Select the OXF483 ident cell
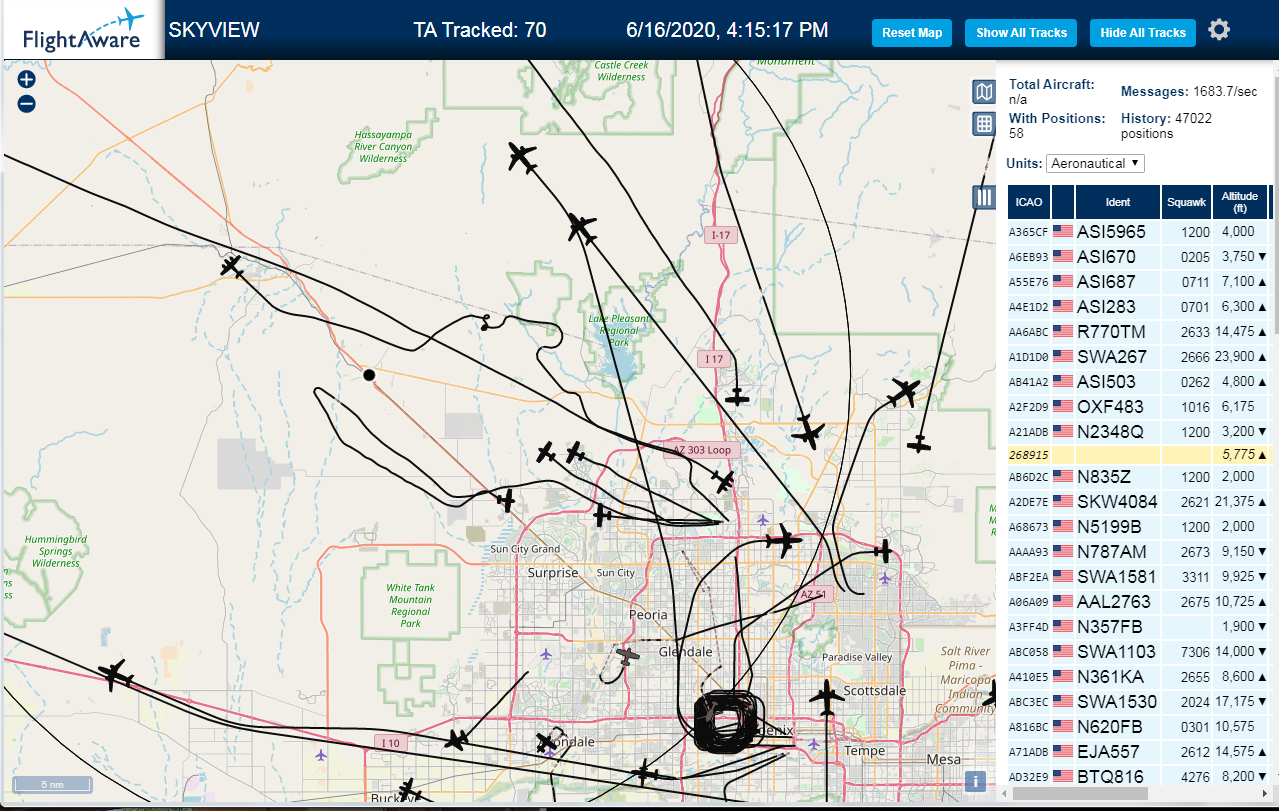This screenshot has width=1279, height=811. (1118, 407)
